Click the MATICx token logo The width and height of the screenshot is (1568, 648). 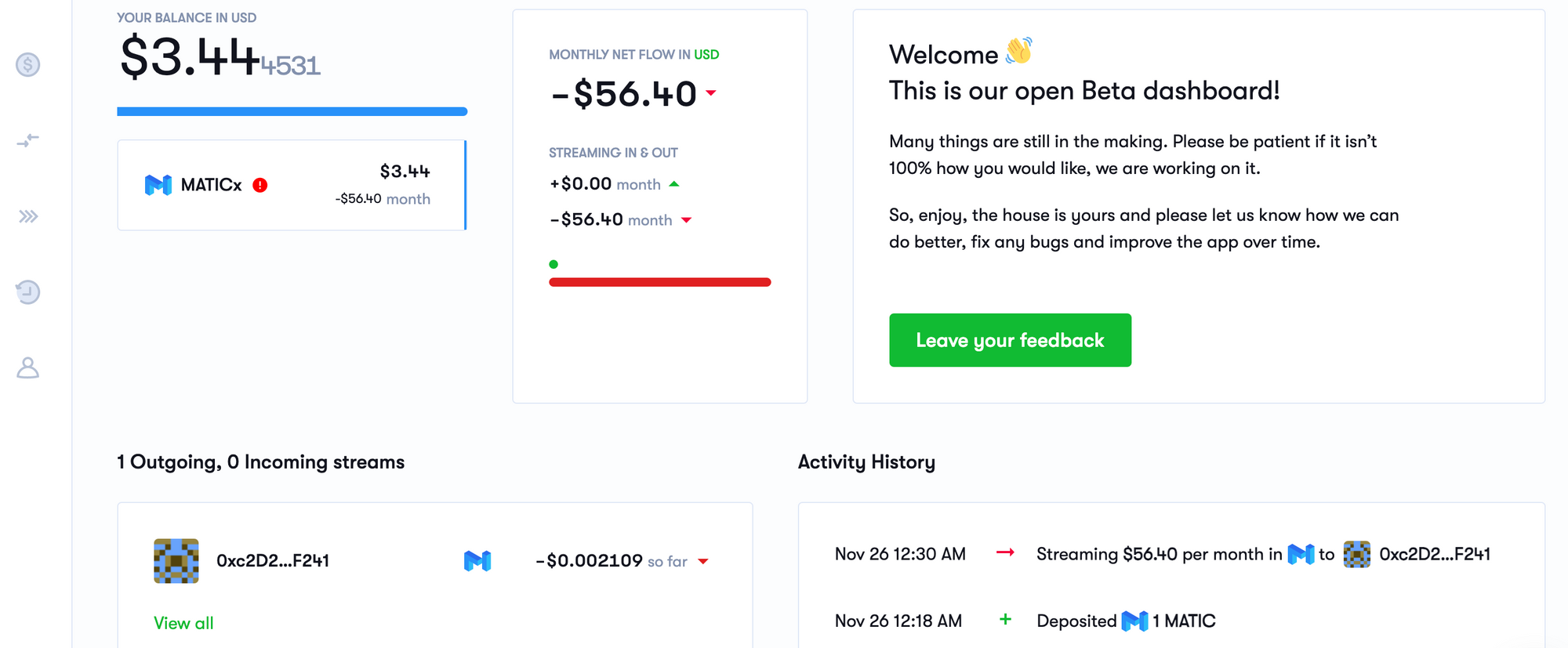(159, 185)
